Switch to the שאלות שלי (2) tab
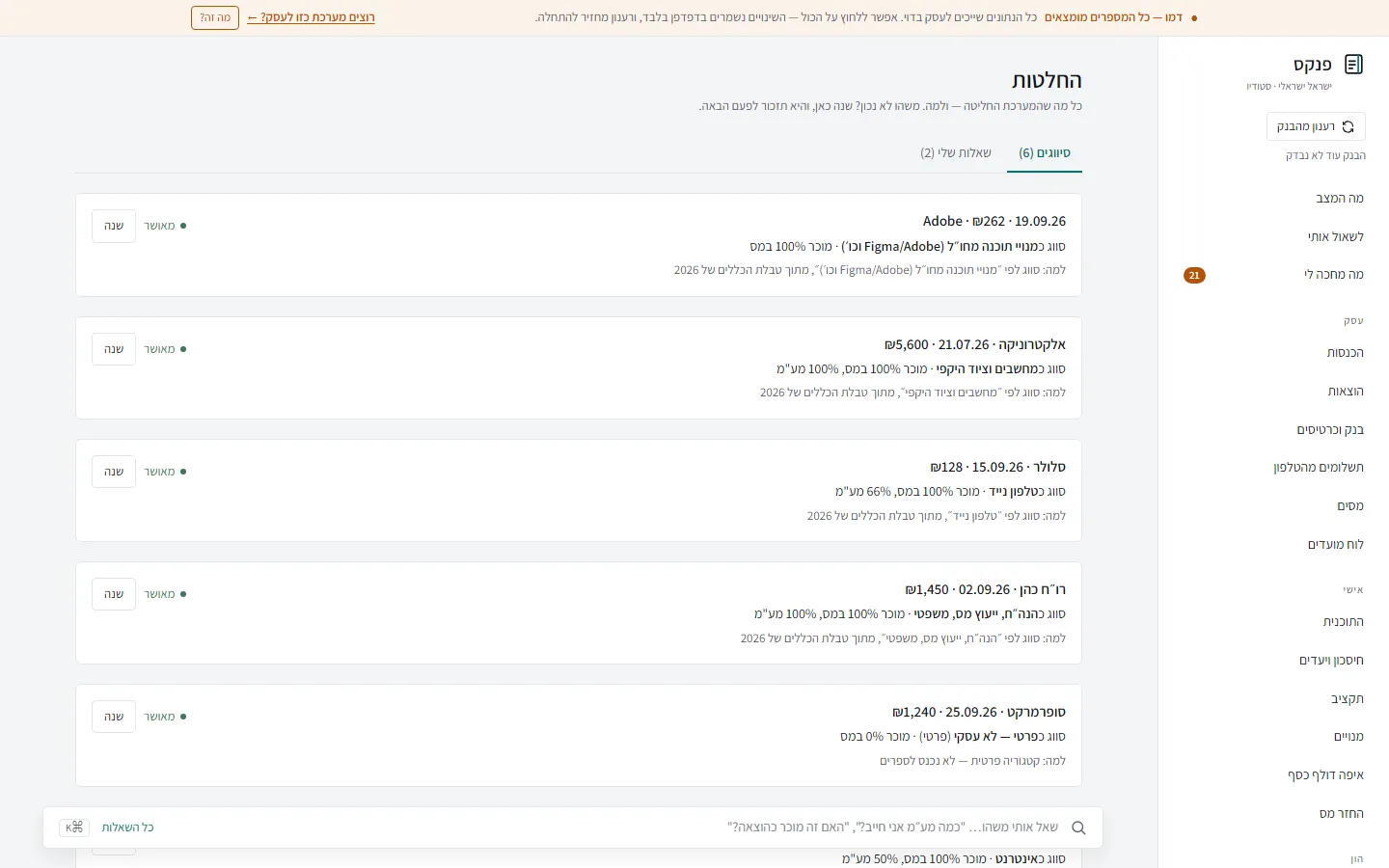1389x868 pixels. pos(956,153)
